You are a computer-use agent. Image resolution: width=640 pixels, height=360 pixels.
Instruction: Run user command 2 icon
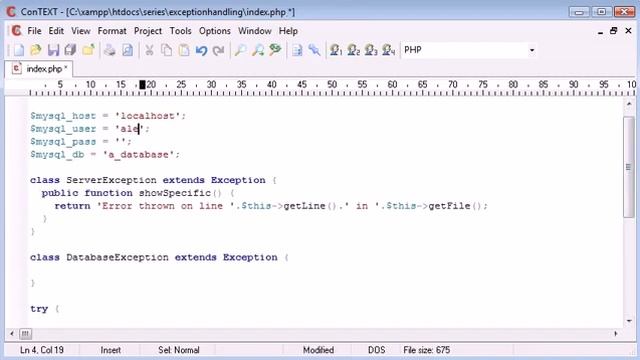point(353,50)
